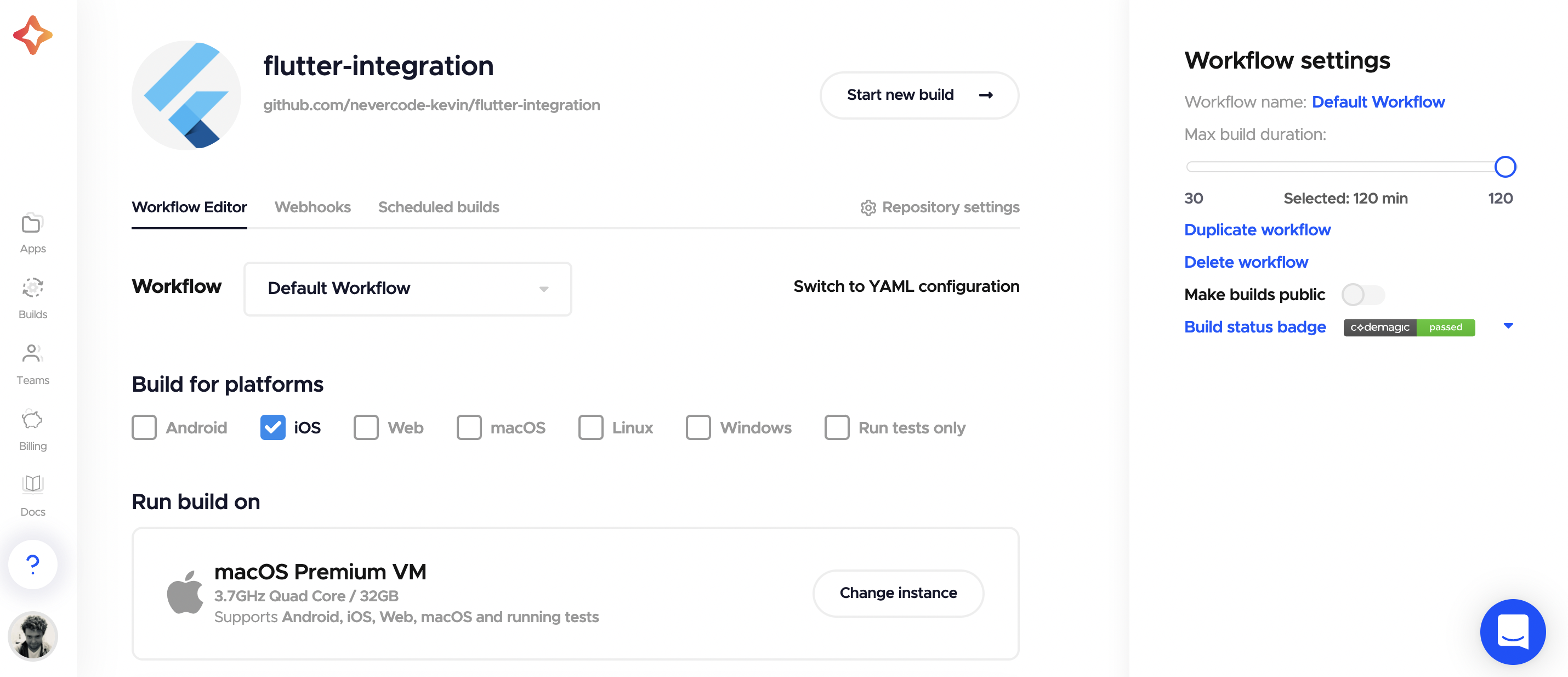Click the user profile avatar
Image resolution: width=1568 pixels, height=677 pixels.
coord(32,636)
